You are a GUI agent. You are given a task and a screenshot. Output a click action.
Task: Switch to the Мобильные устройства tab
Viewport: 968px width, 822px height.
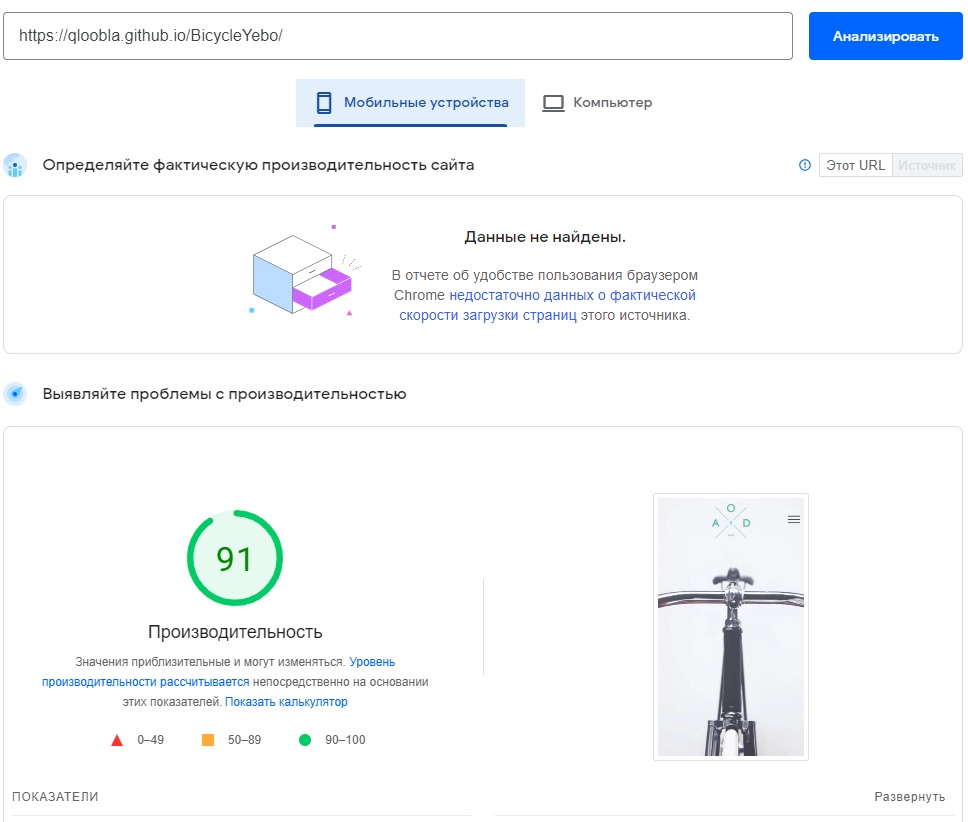[x=411, y=102]
